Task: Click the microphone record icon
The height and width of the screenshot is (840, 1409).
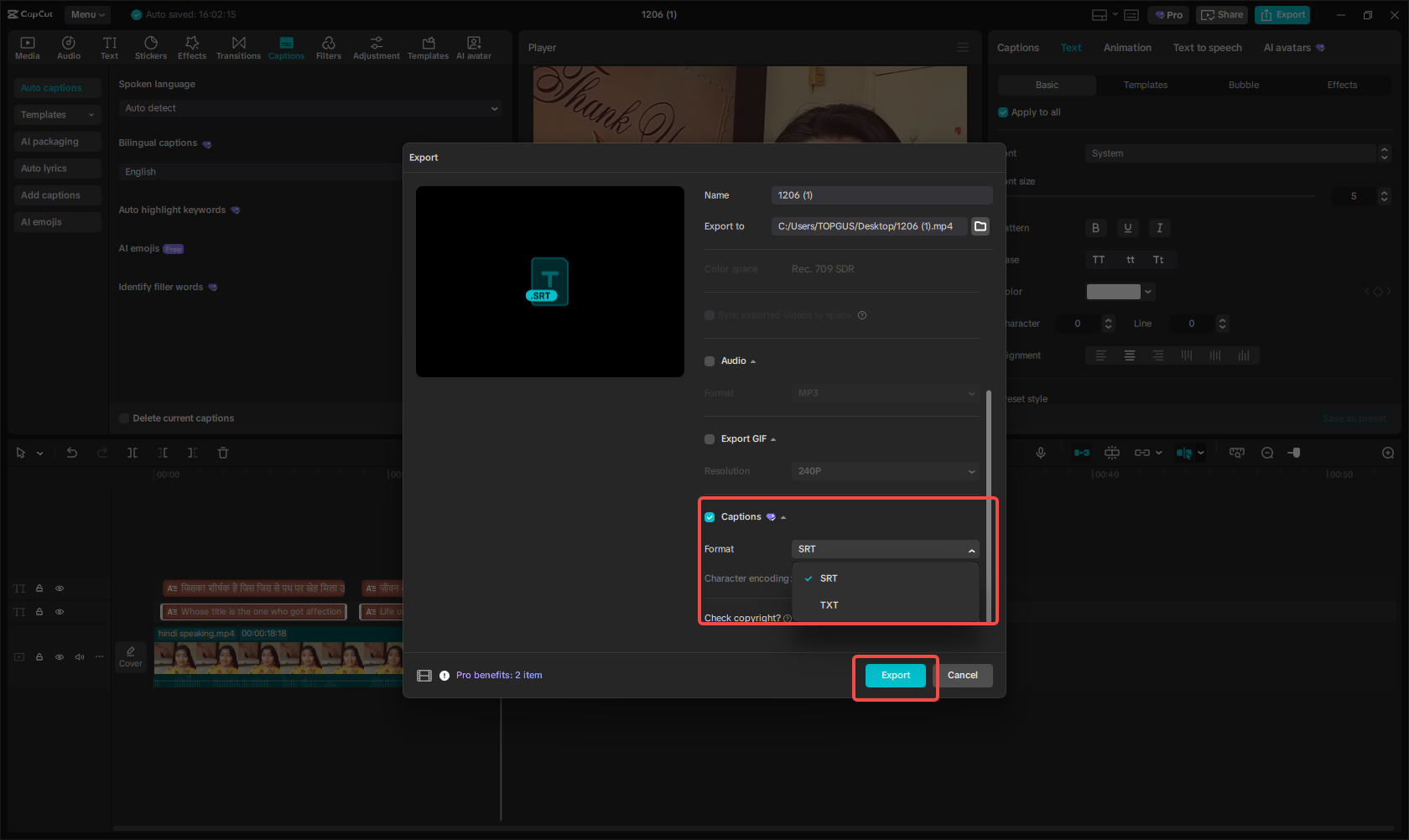Action: tap(1041, 453)
